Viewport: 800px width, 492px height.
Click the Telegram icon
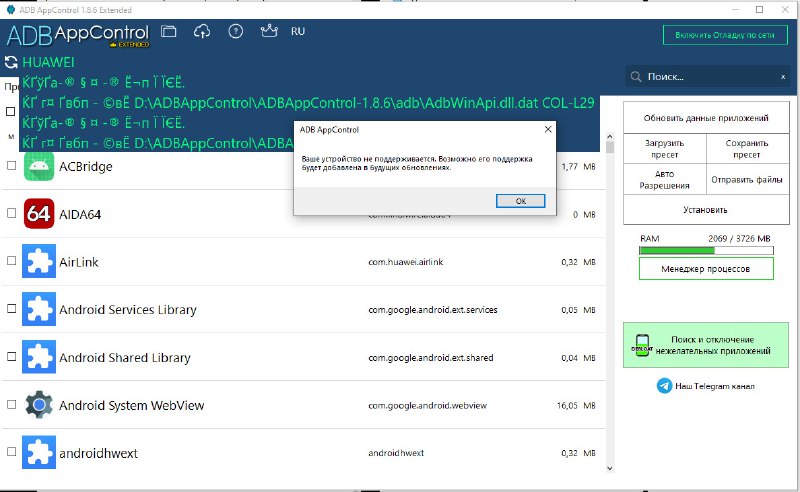tap(664, 386)
